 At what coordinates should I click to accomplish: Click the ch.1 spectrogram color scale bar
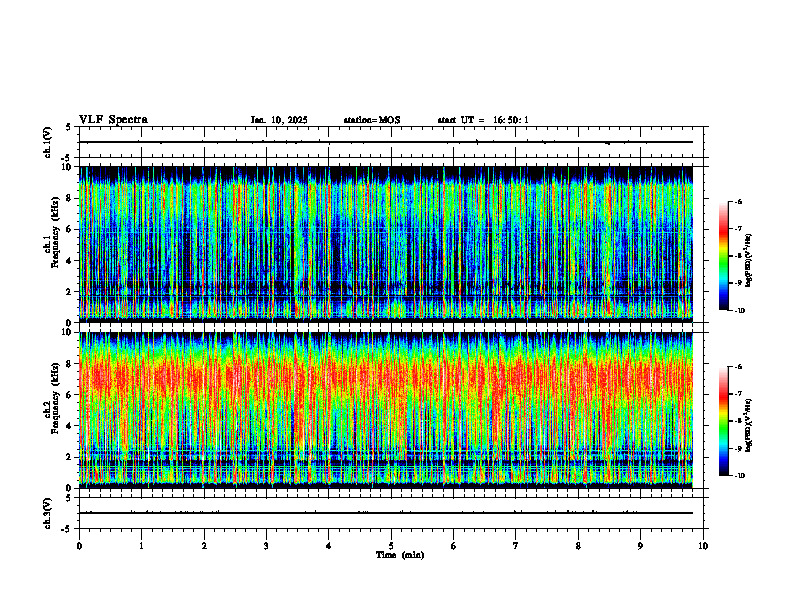723,256
